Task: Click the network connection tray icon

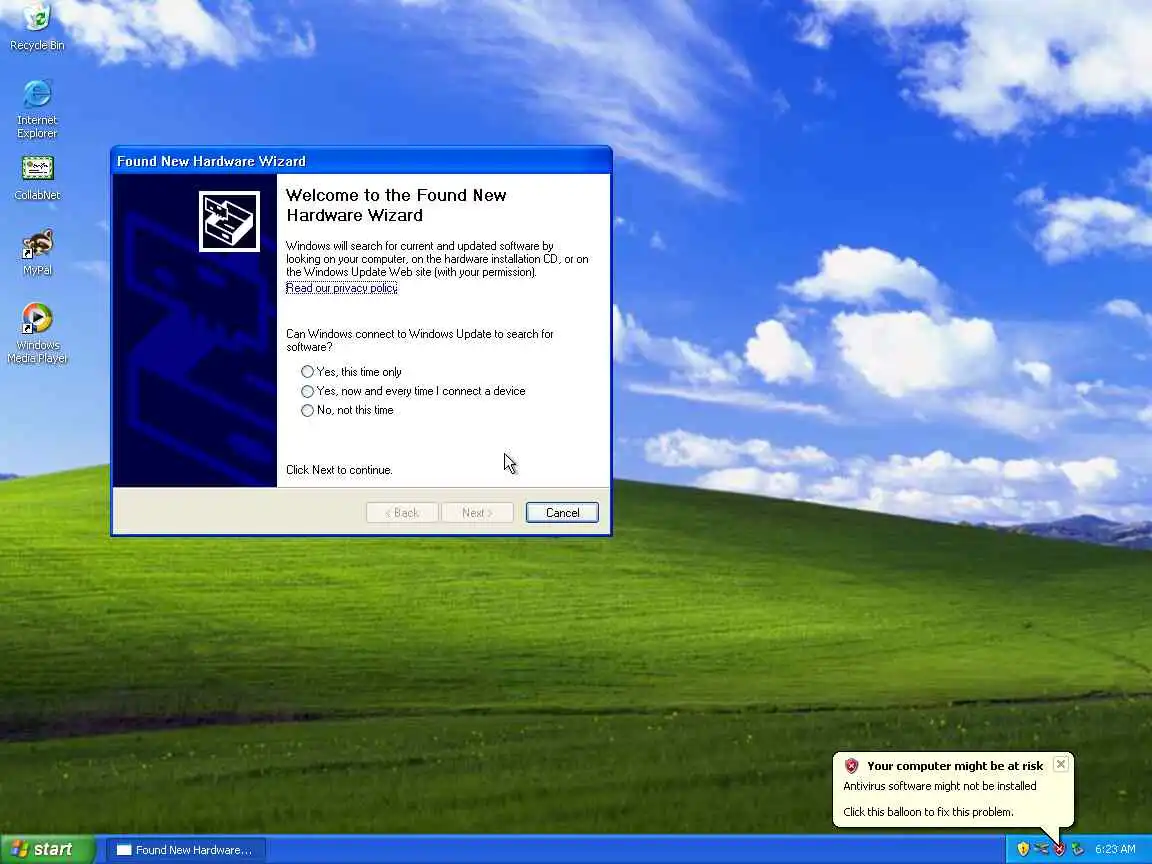Action: click(1041, 849)
